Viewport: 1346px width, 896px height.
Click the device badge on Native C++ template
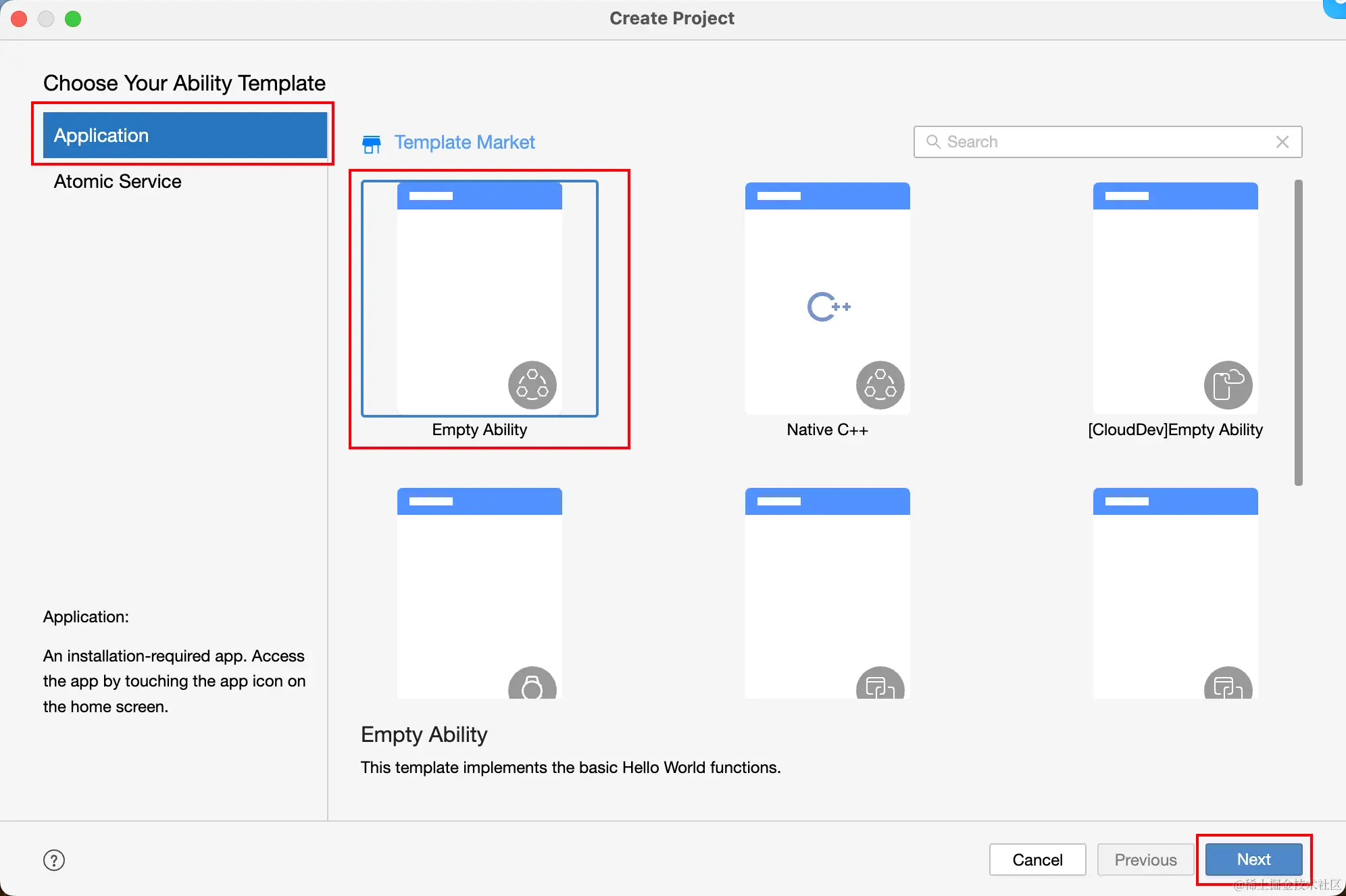(880, 385)
